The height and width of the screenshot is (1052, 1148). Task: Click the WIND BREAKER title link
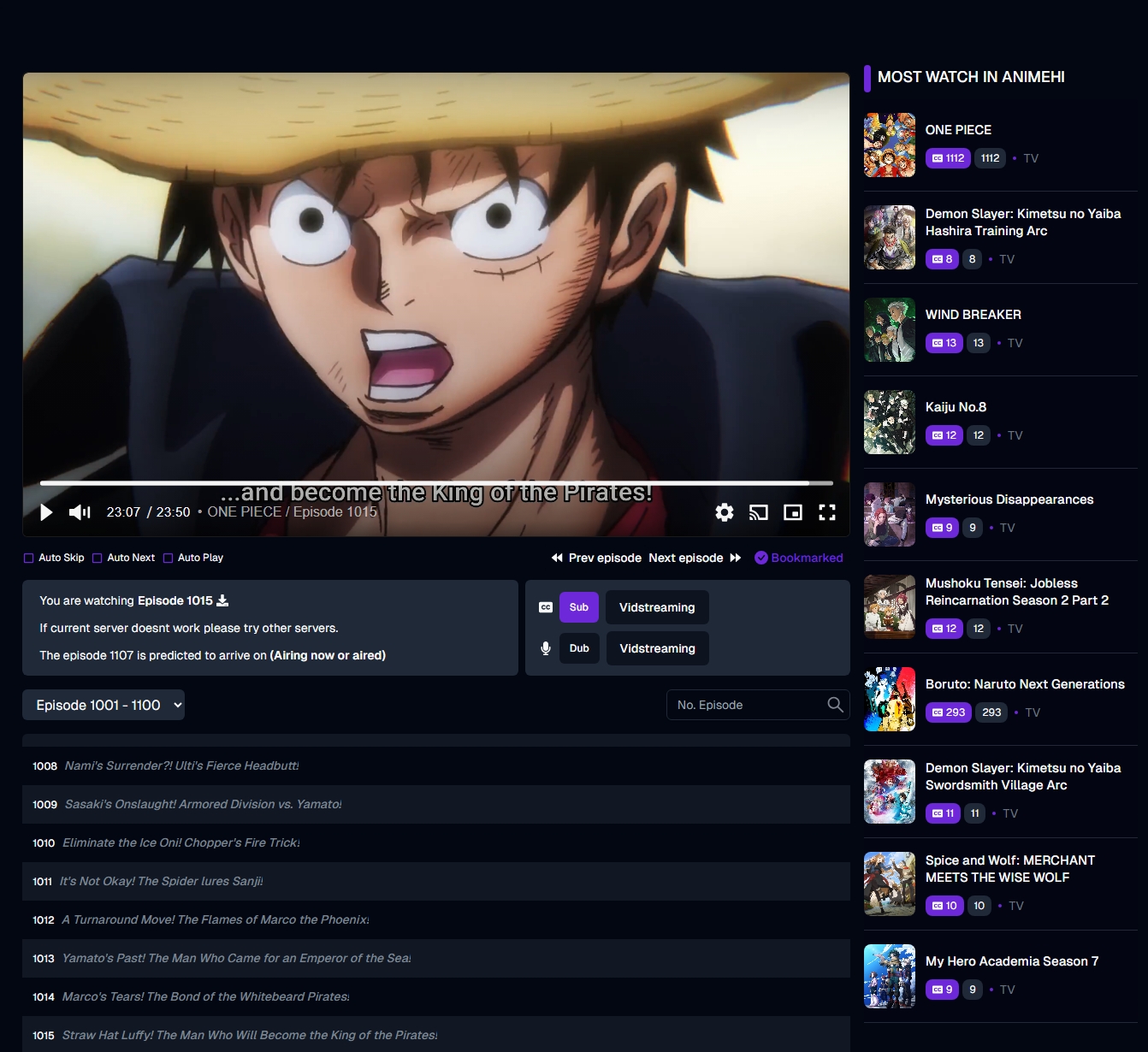[x=973, y=315]
